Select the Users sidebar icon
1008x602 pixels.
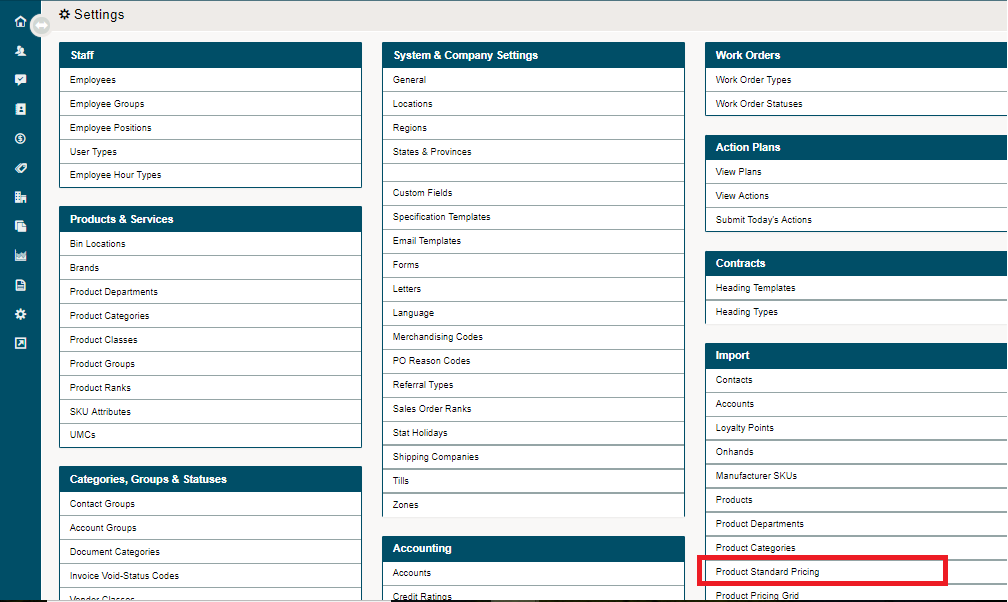click(20, 51)
